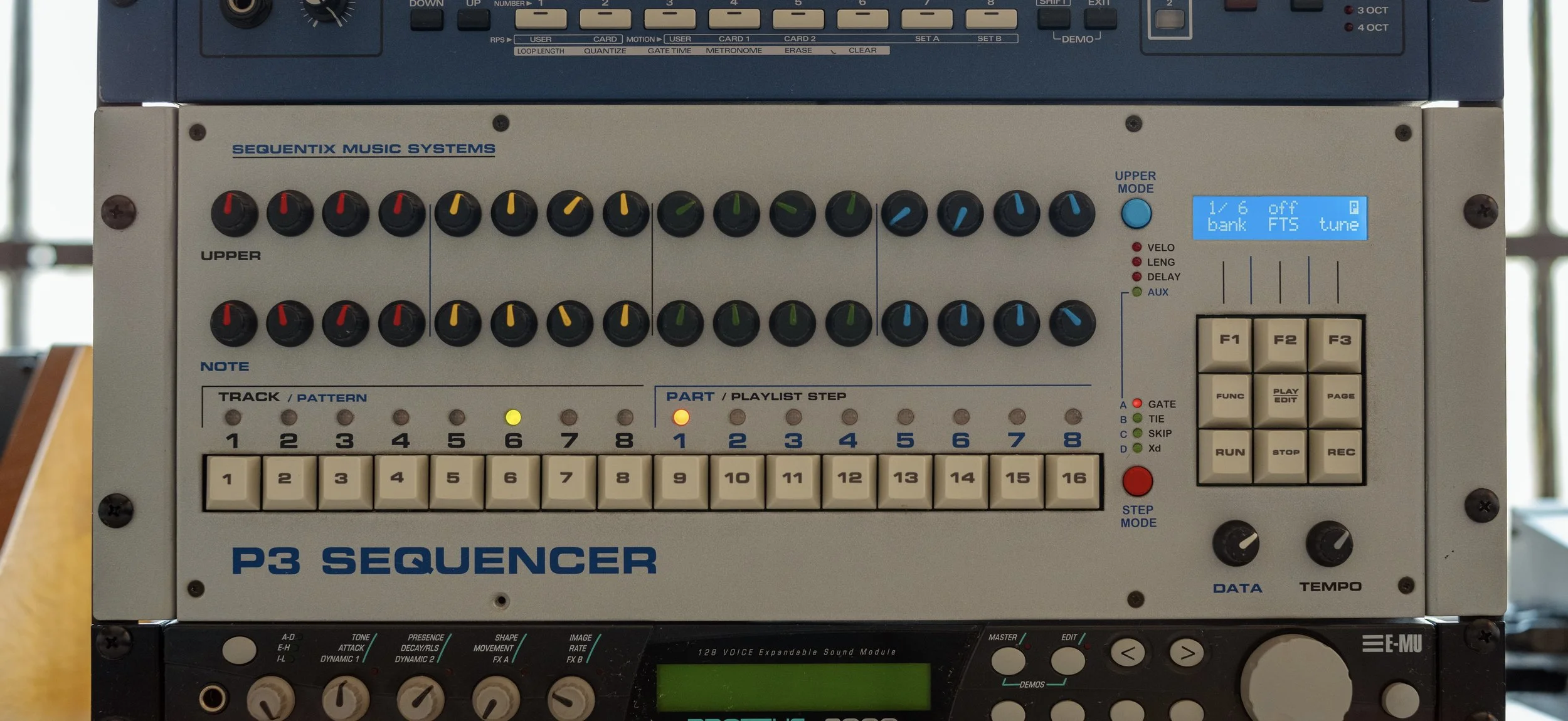The height and width of the screenshot is (721, 1568).
Task: Tap step key 11
Action: 793,482
